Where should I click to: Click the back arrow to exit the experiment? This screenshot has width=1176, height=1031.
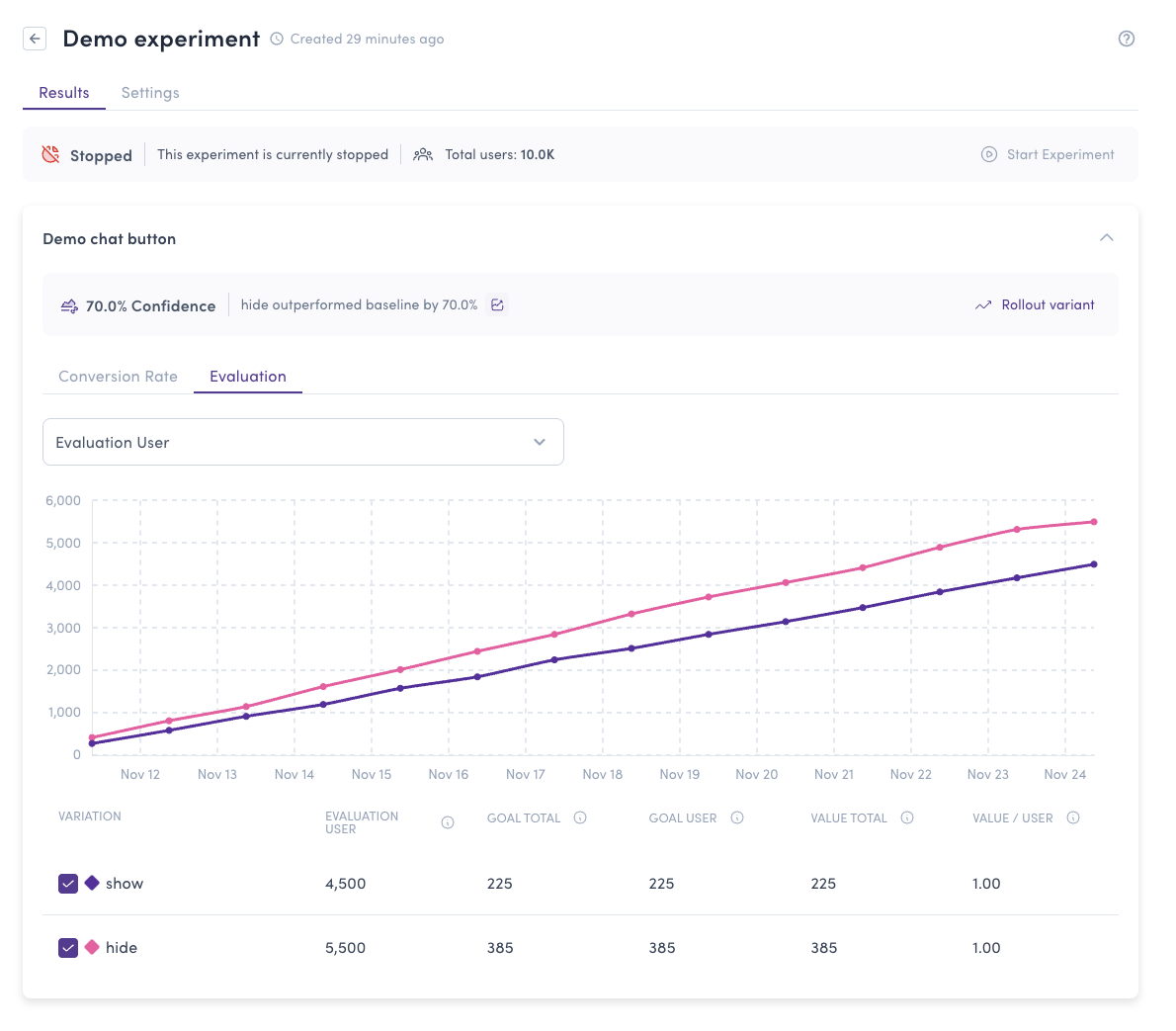[x=35, y=38]
